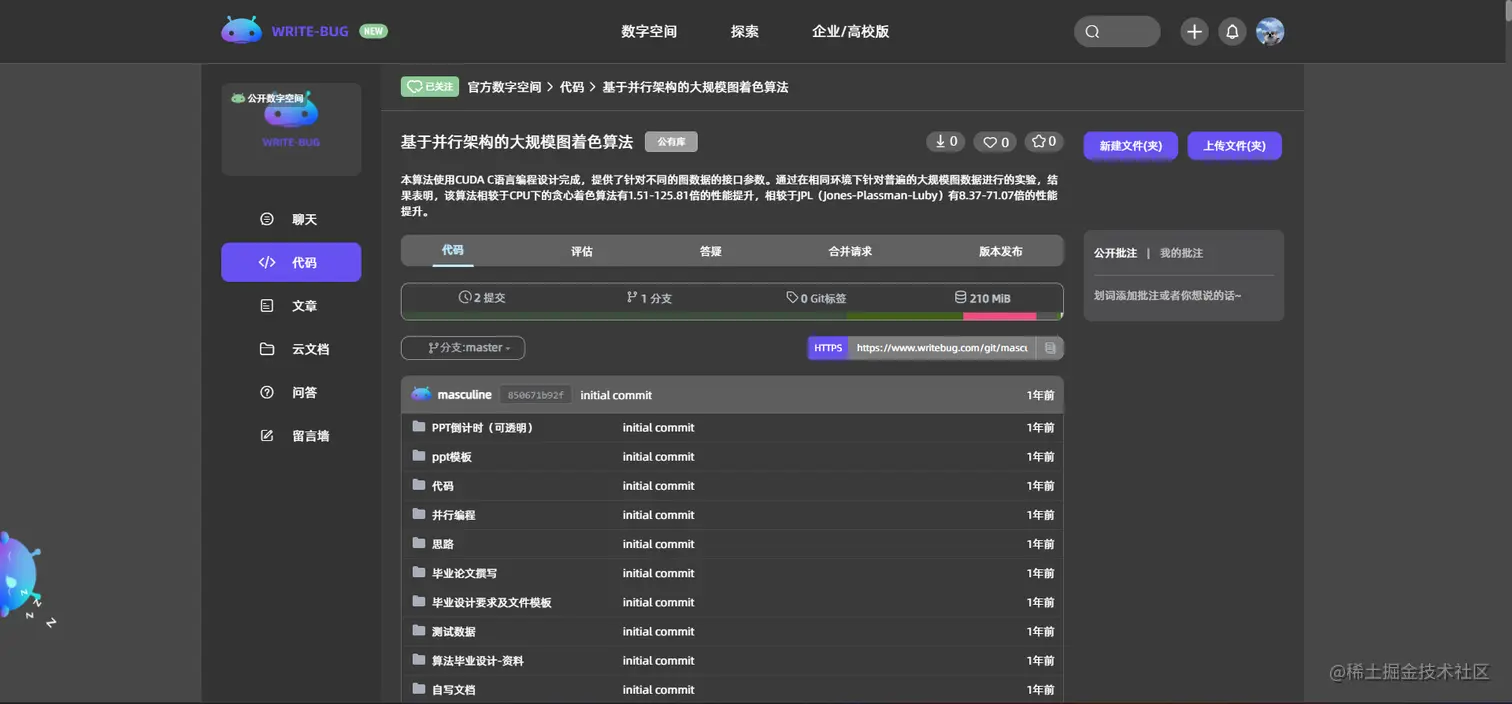
Task: Select the 聊天 icon in the sidebar
Action: coord(265,218)
